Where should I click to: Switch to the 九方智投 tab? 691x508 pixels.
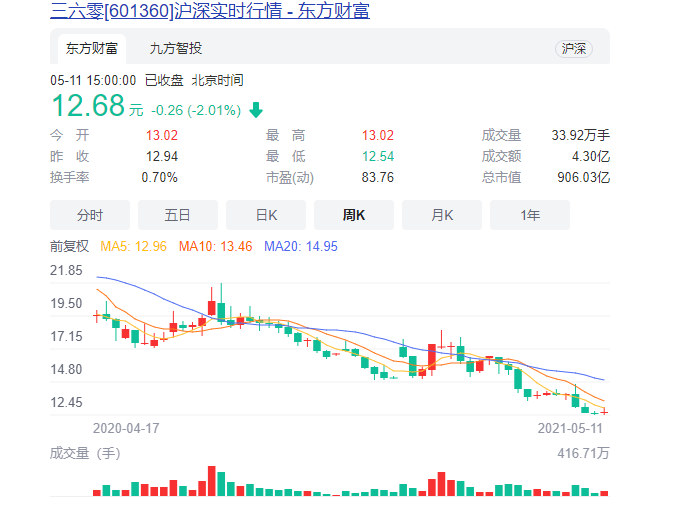pyautogui.click(x=175, y=49)
